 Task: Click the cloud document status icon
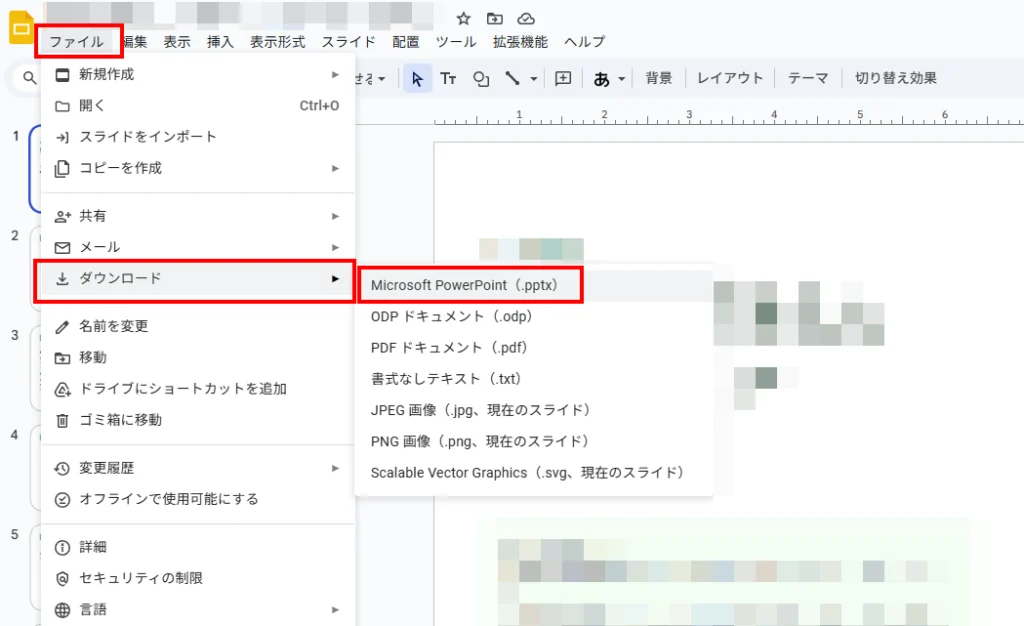click(x=526, y=18)
